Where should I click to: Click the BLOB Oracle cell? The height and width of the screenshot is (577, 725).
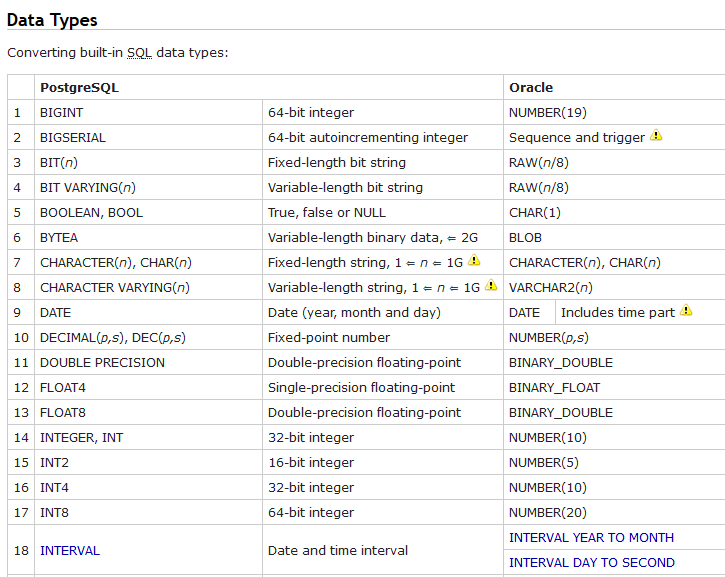[614, 237]
